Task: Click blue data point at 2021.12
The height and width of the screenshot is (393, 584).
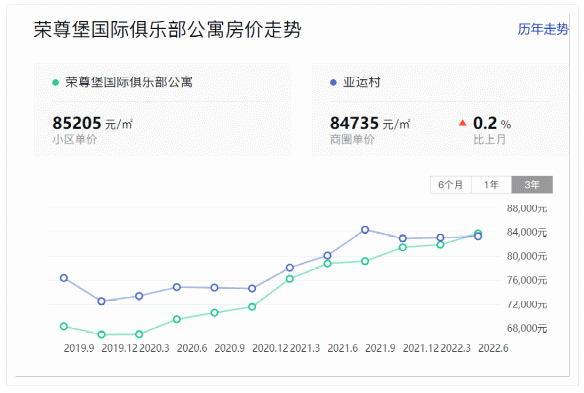Action: click(x=403, y=238)
